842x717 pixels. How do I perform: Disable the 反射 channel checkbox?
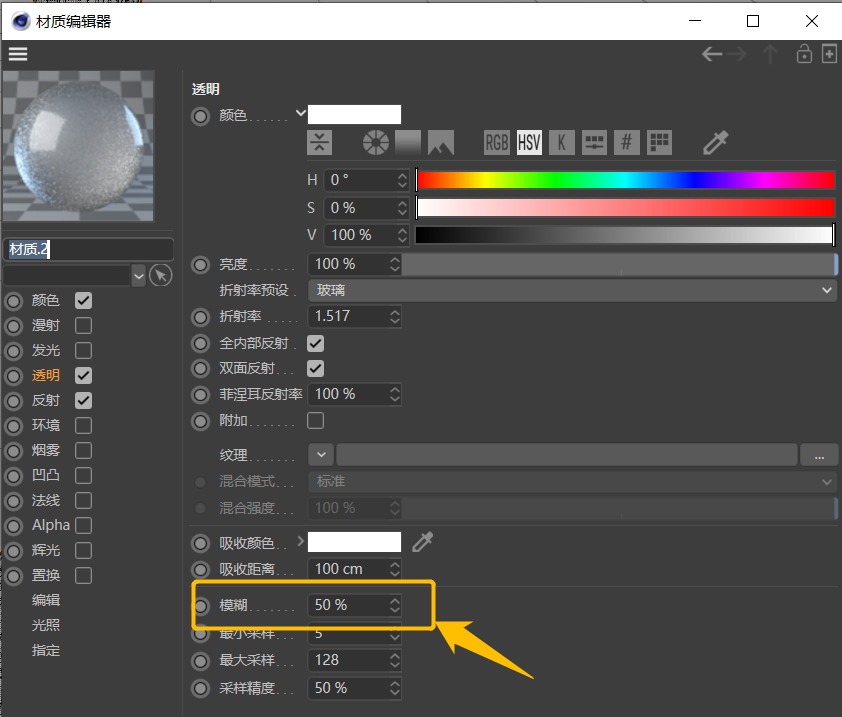pyautogui.click(x=83, y=400)
